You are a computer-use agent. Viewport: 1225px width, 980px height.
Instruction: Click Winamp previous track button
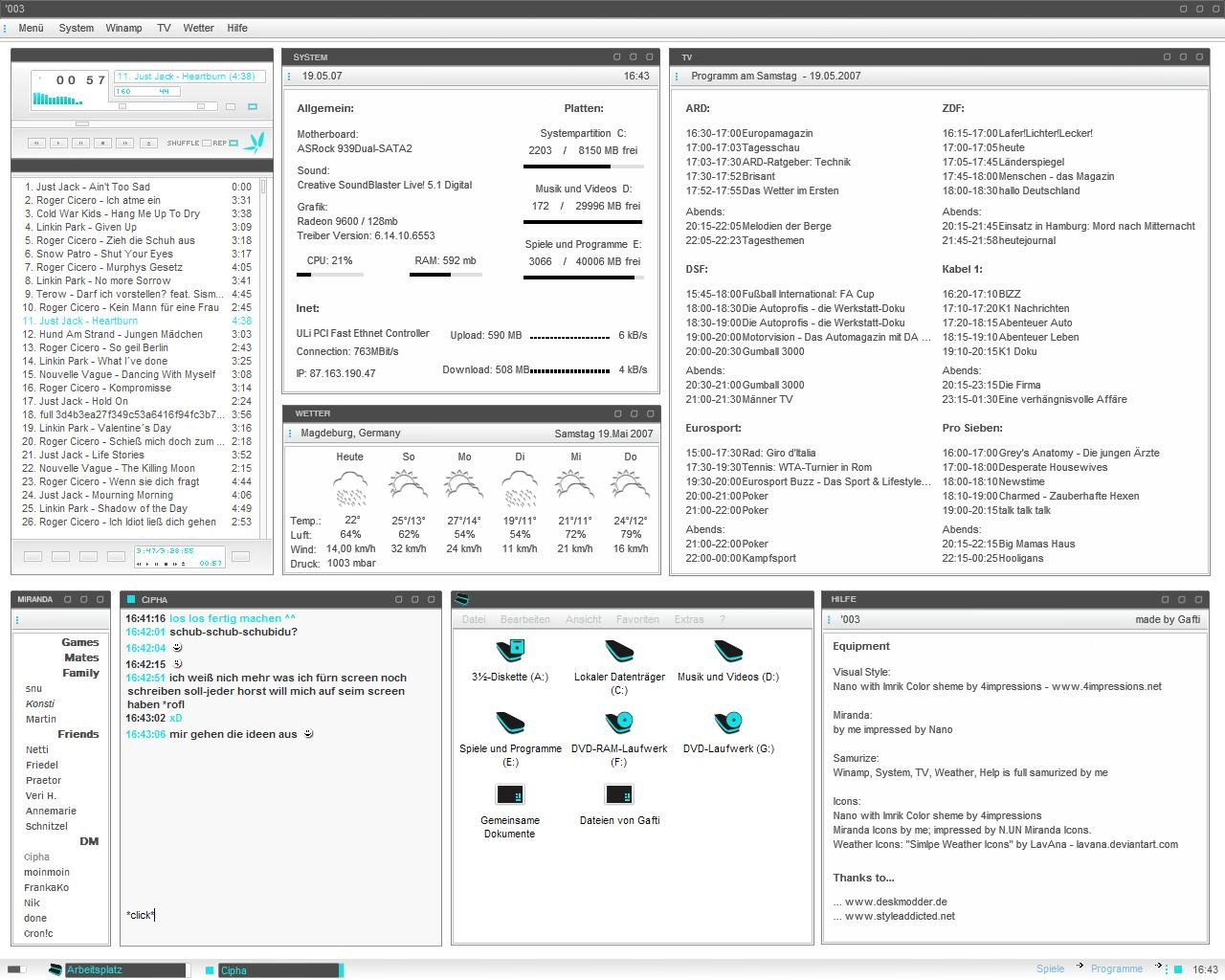point(36,143)
